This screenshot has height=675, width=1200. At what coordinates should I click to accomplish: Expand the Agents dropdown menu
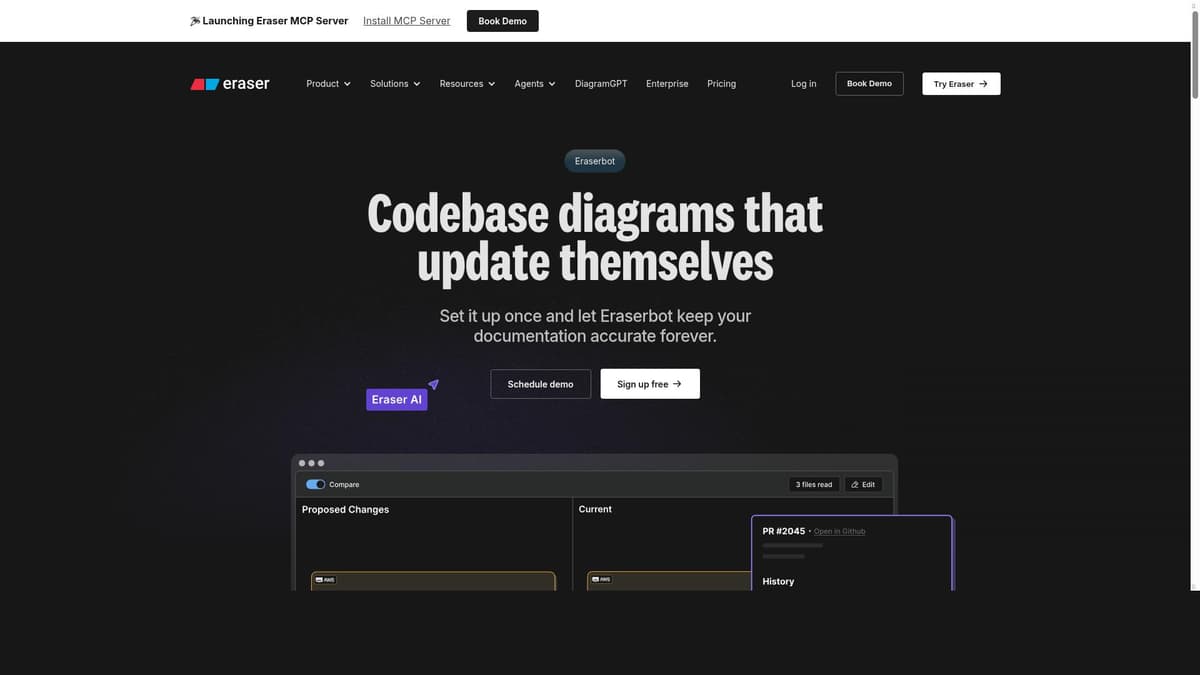pos(534,84)
